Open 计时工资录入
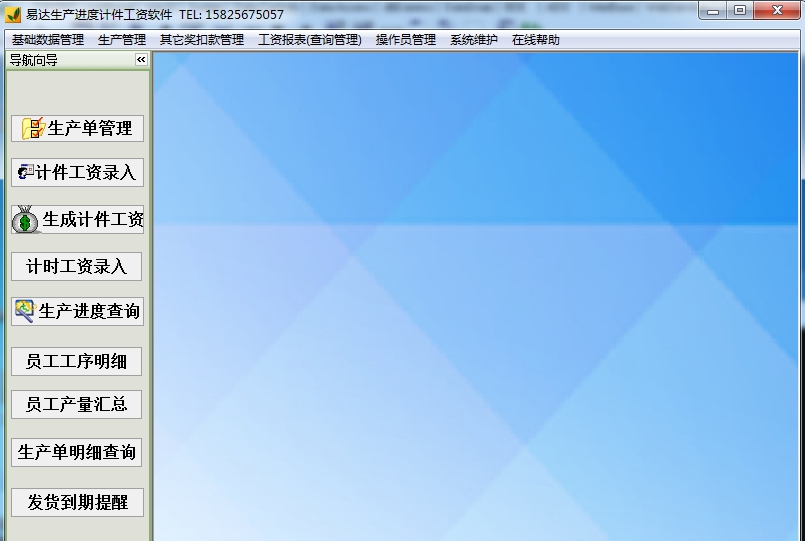 point(76,266)
